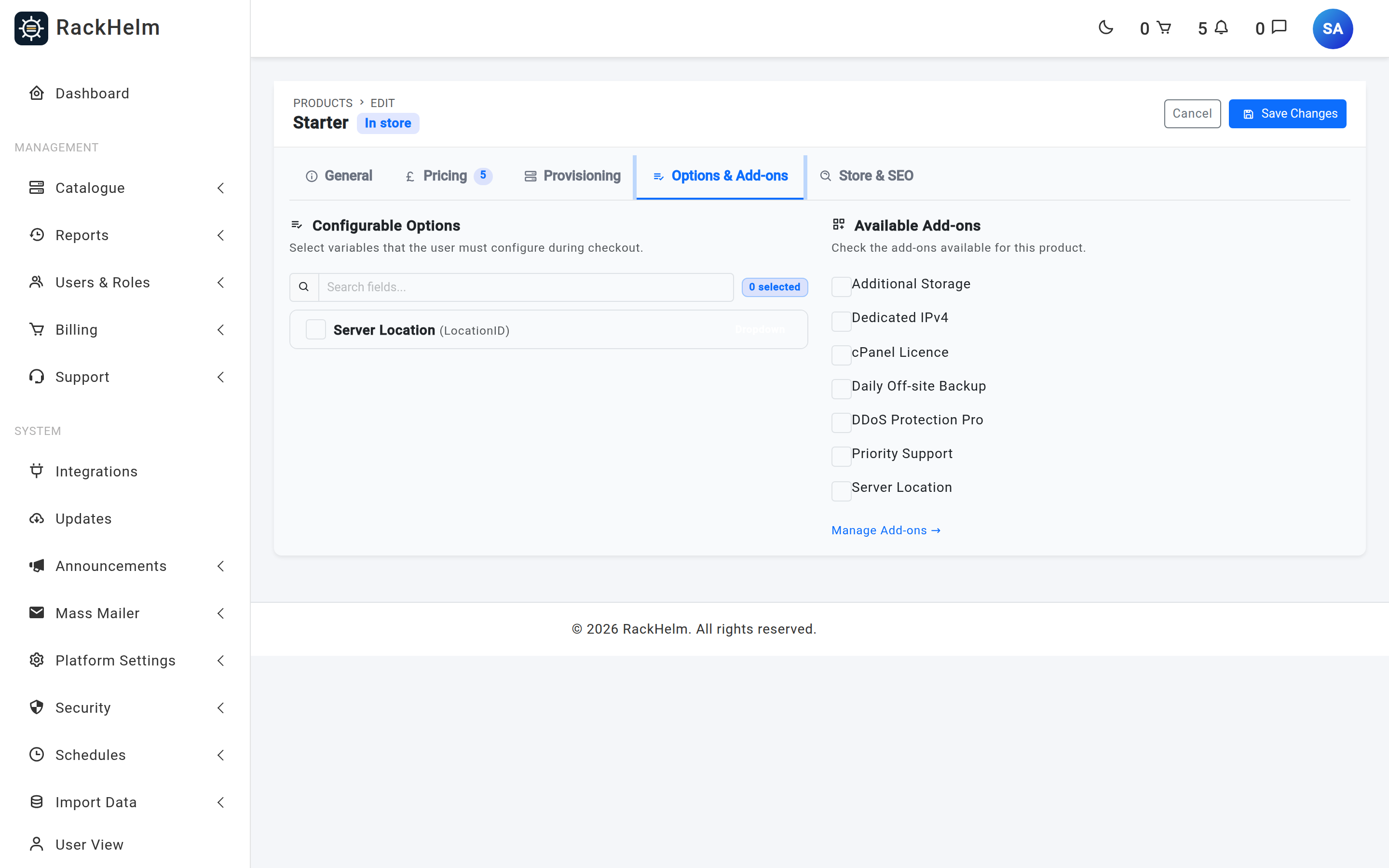1389x868 pixels.
Task: Expand the Users & Roles chevron
Action: click(221, 282)
